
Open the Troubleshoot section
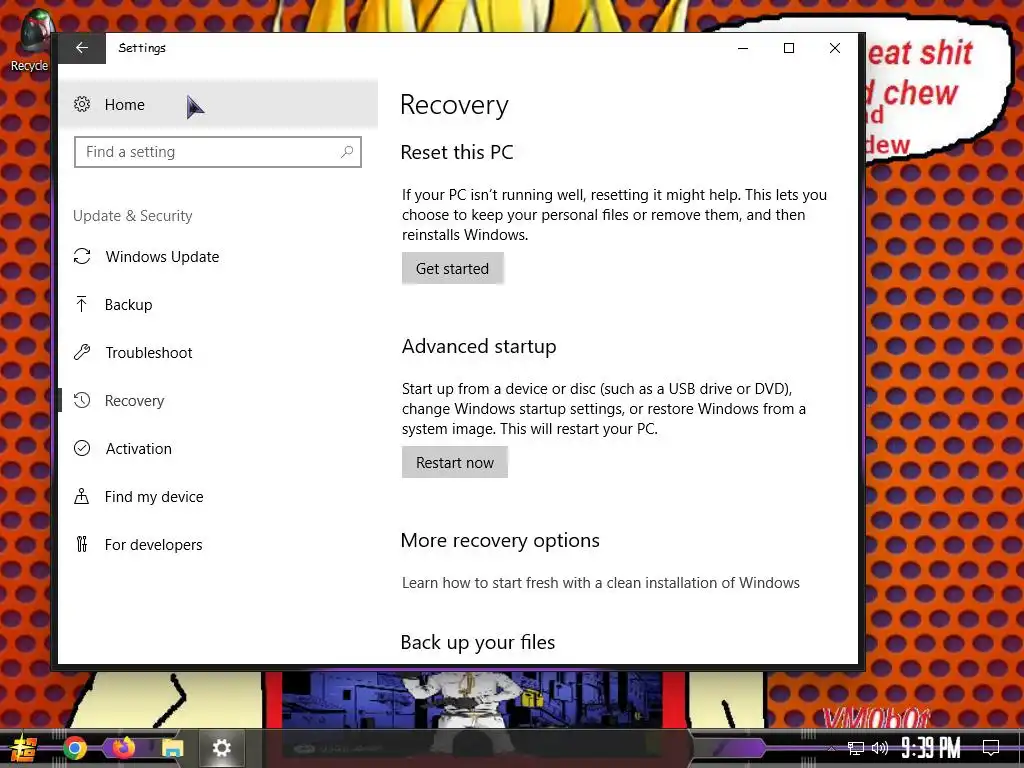[218, 353]
